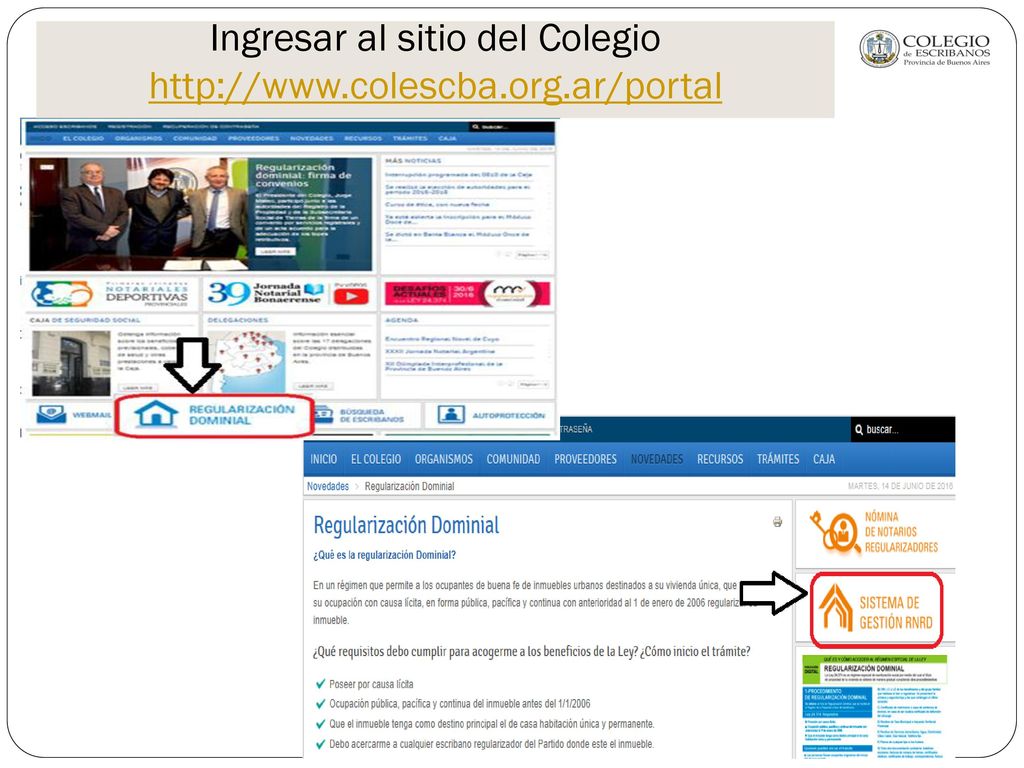The width and height of the screenshot is (1024, 768).
Task: Click the Novedades breadcrumb link
Action: 328,487
